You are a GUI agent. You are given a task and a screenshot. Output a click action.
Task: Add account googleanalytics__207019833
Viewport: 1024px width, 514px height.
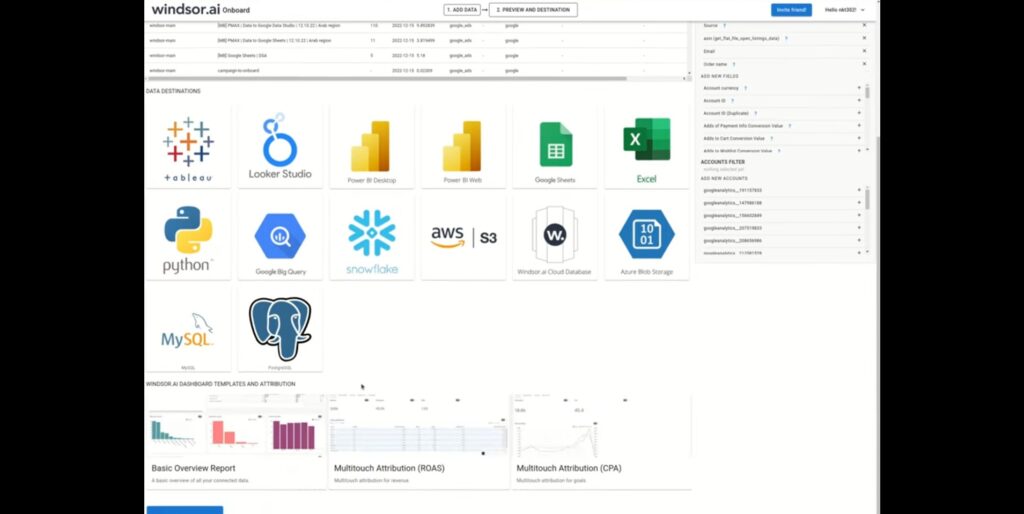[x=859, y=228]
